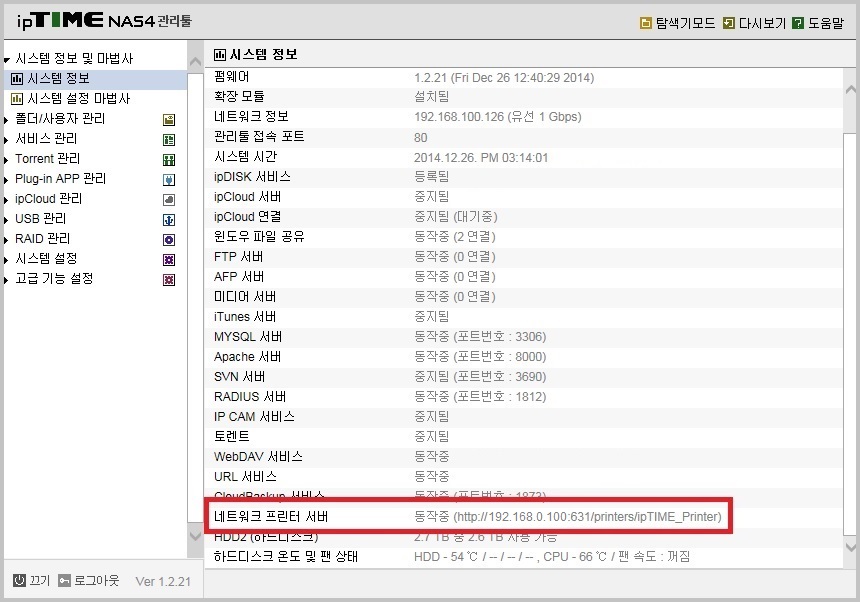Click the 폴더/사용자 관리 row icon
This screenshot has width=860, height=602.
(x=169, y=120)
